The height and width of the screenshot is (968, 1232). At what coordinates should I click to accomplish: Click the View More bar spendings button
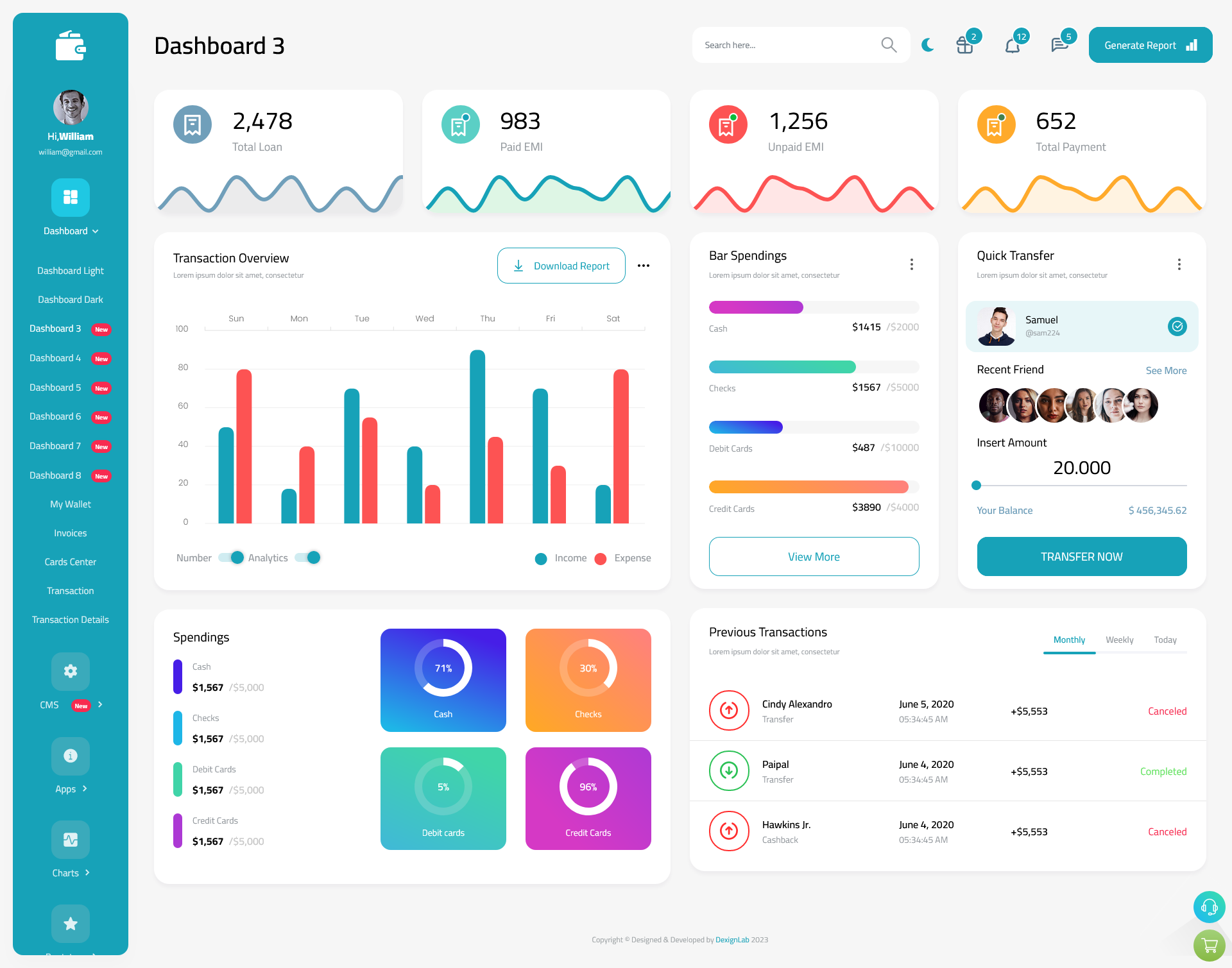point(813,555)
